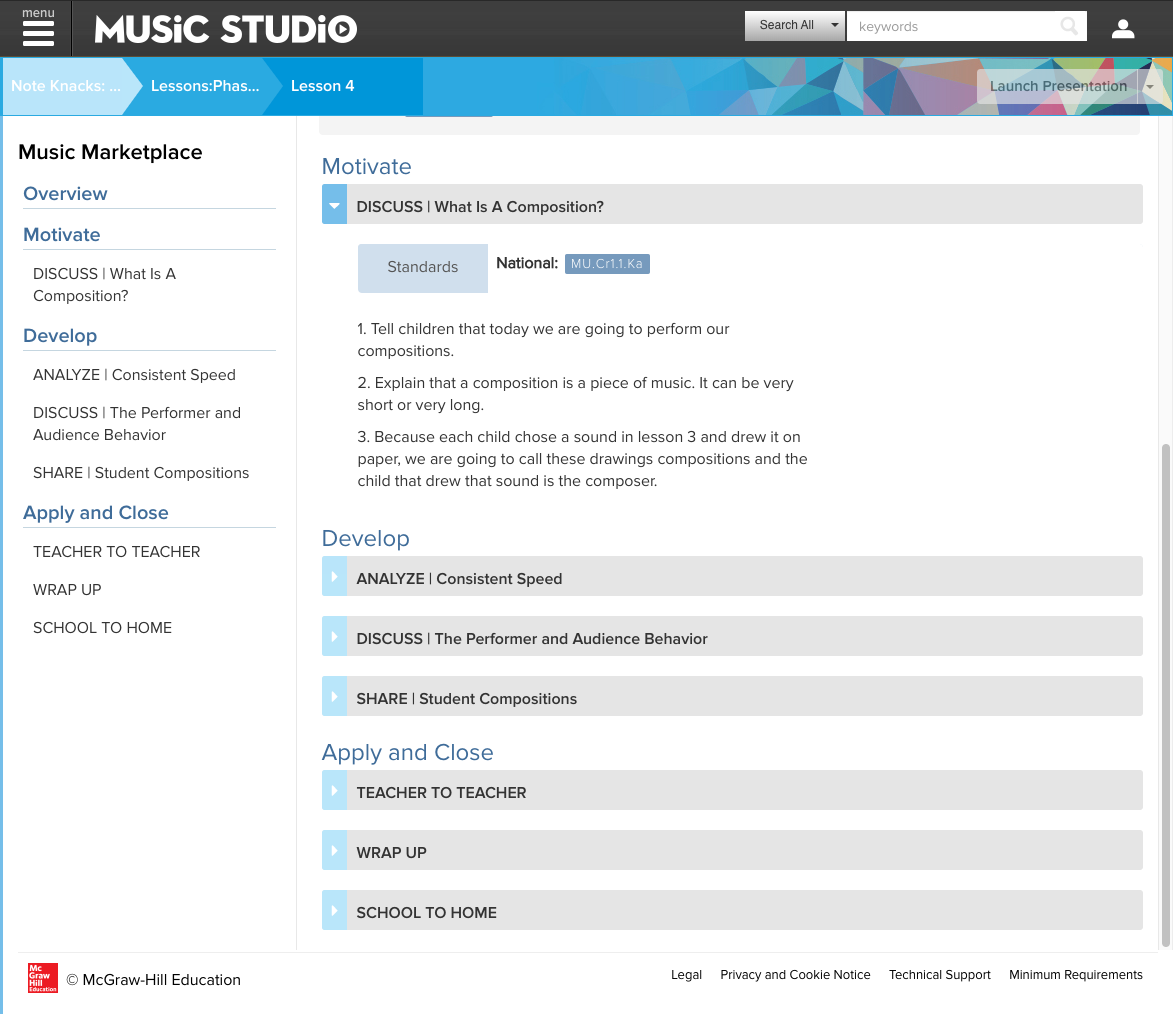
Task: Click the Launch Presentation button
Action: (x=1057, y=87)
